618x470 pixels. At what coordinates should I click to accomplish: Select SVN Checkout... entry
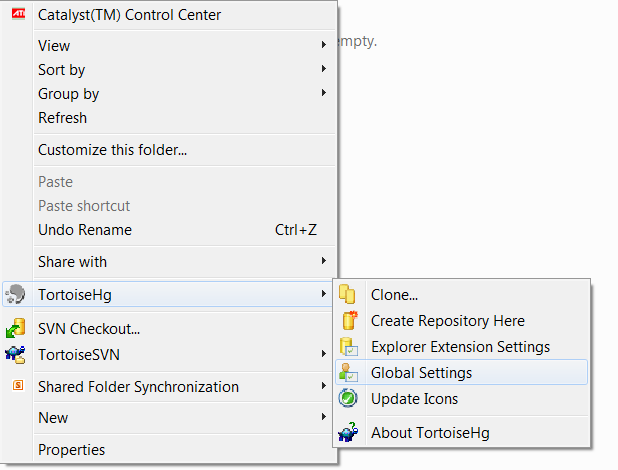point(168,328)
